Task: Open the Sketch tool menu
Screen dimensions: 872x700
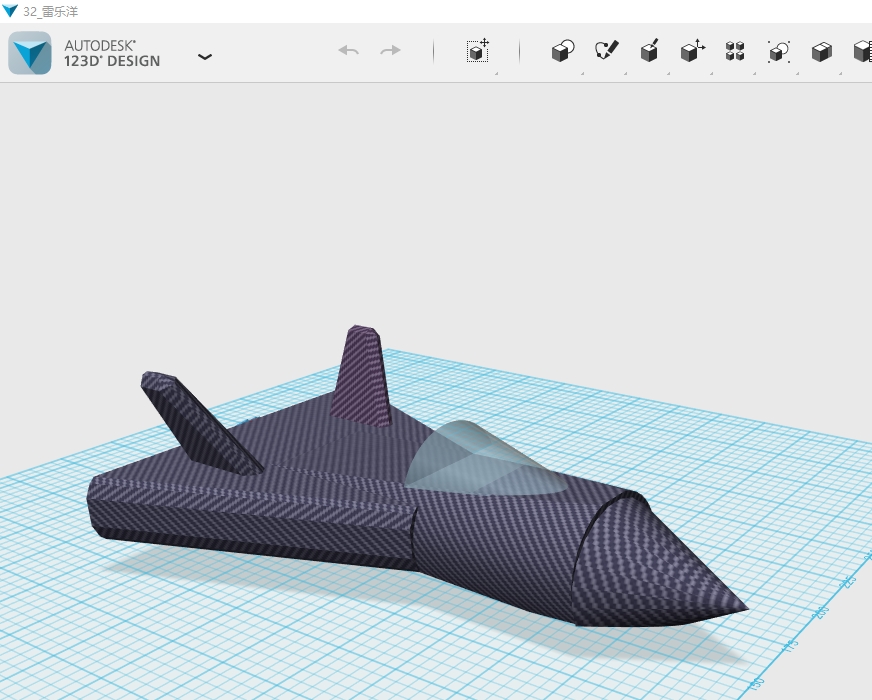Action: [606, 51]
